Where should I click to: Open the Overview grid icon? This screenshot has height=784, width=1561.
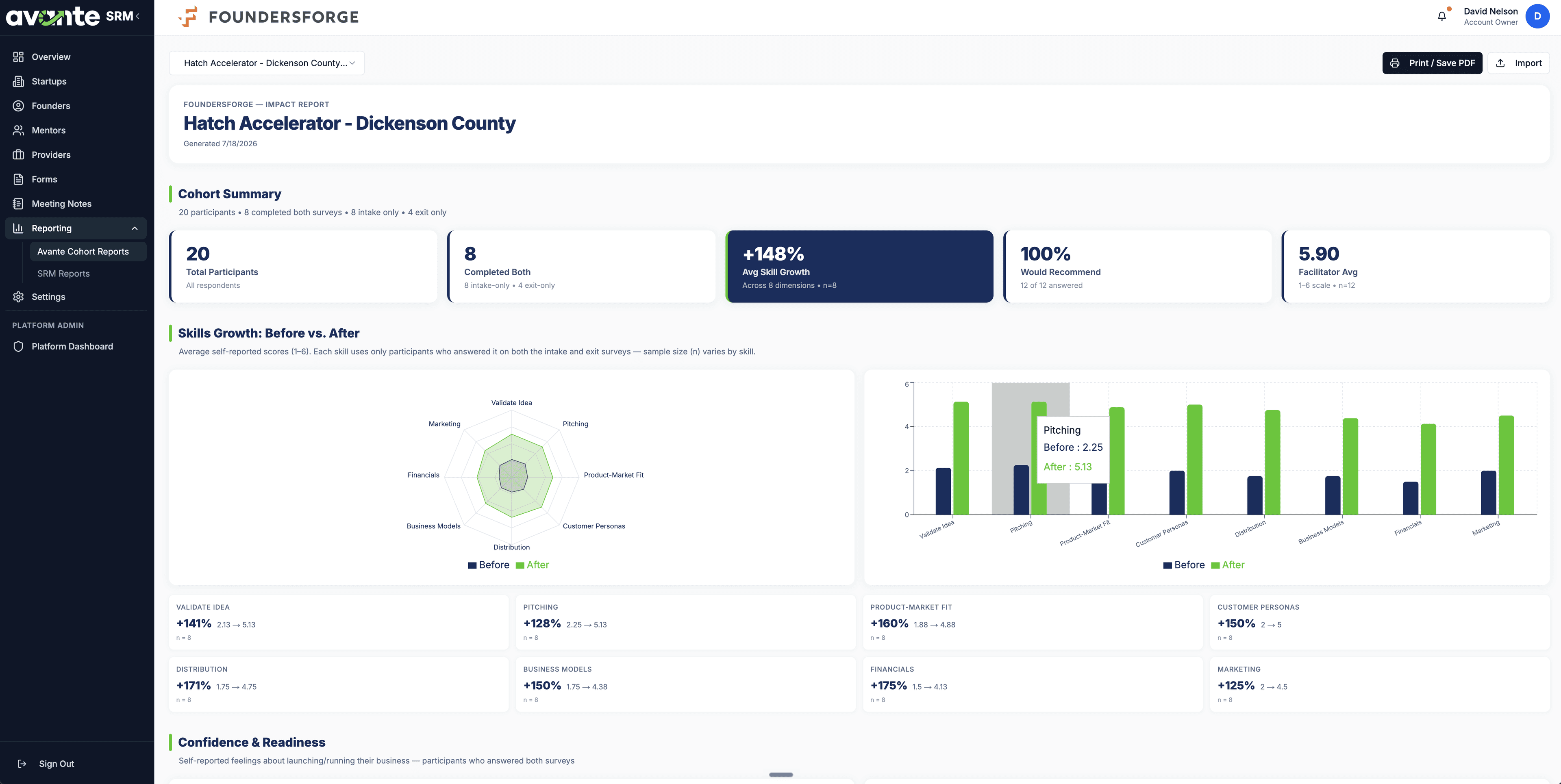click(18, 57)
